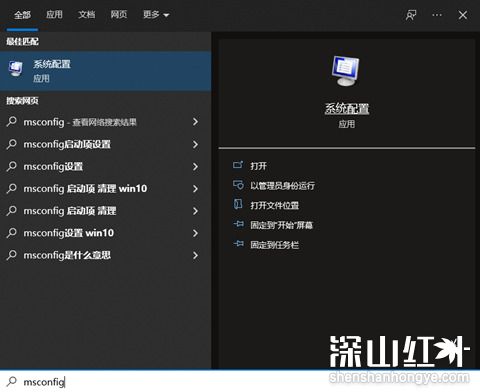Click search icon beside msconfig设置 win10
The image size is (480, 392).
(12, 233)
